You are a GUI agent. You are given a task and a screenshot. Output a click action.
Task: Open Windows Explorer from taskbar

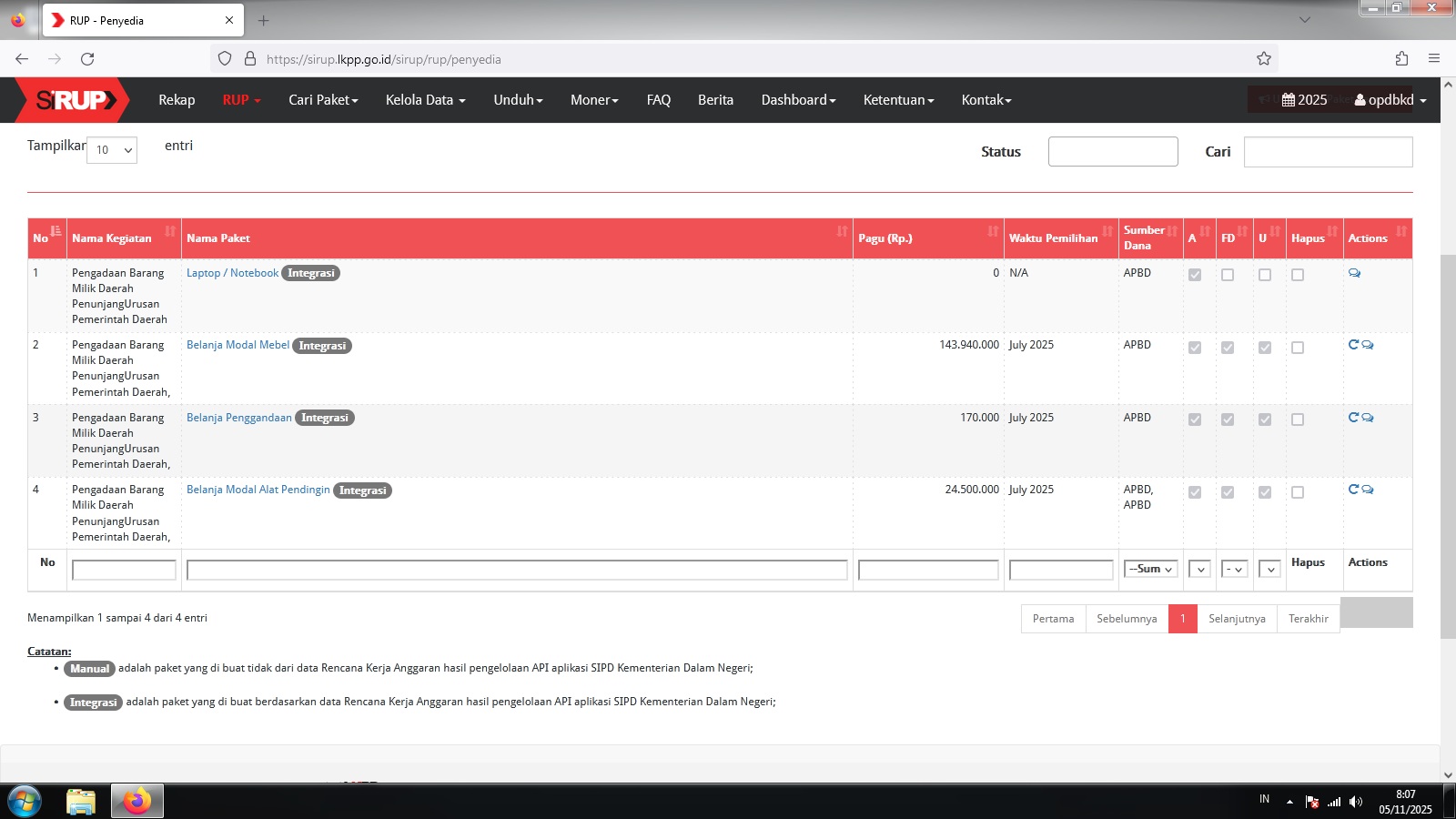pos(81,801)
